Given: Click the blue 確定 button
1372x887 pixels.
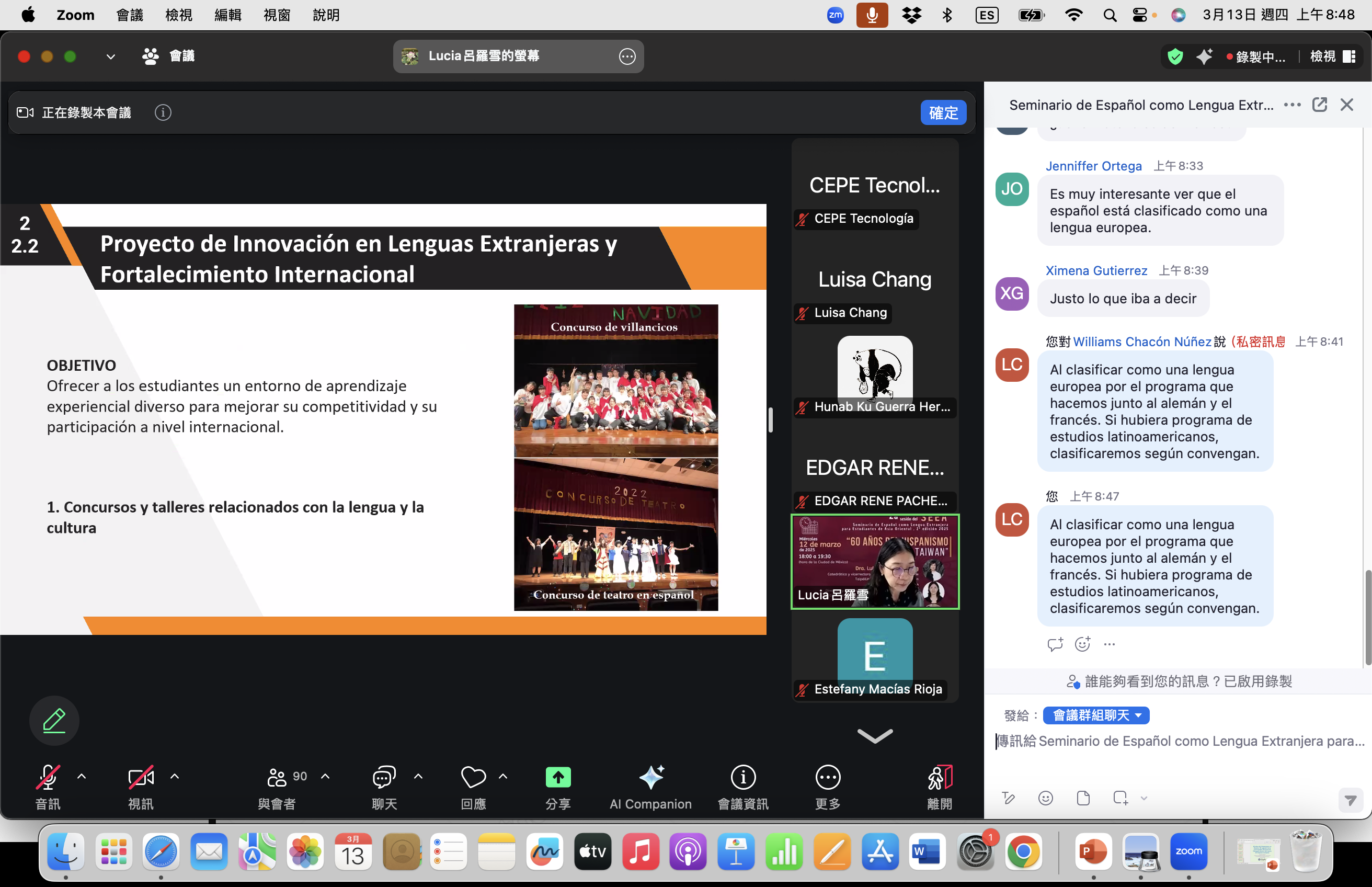Looking at the screenshot, I should click(943, 112).
